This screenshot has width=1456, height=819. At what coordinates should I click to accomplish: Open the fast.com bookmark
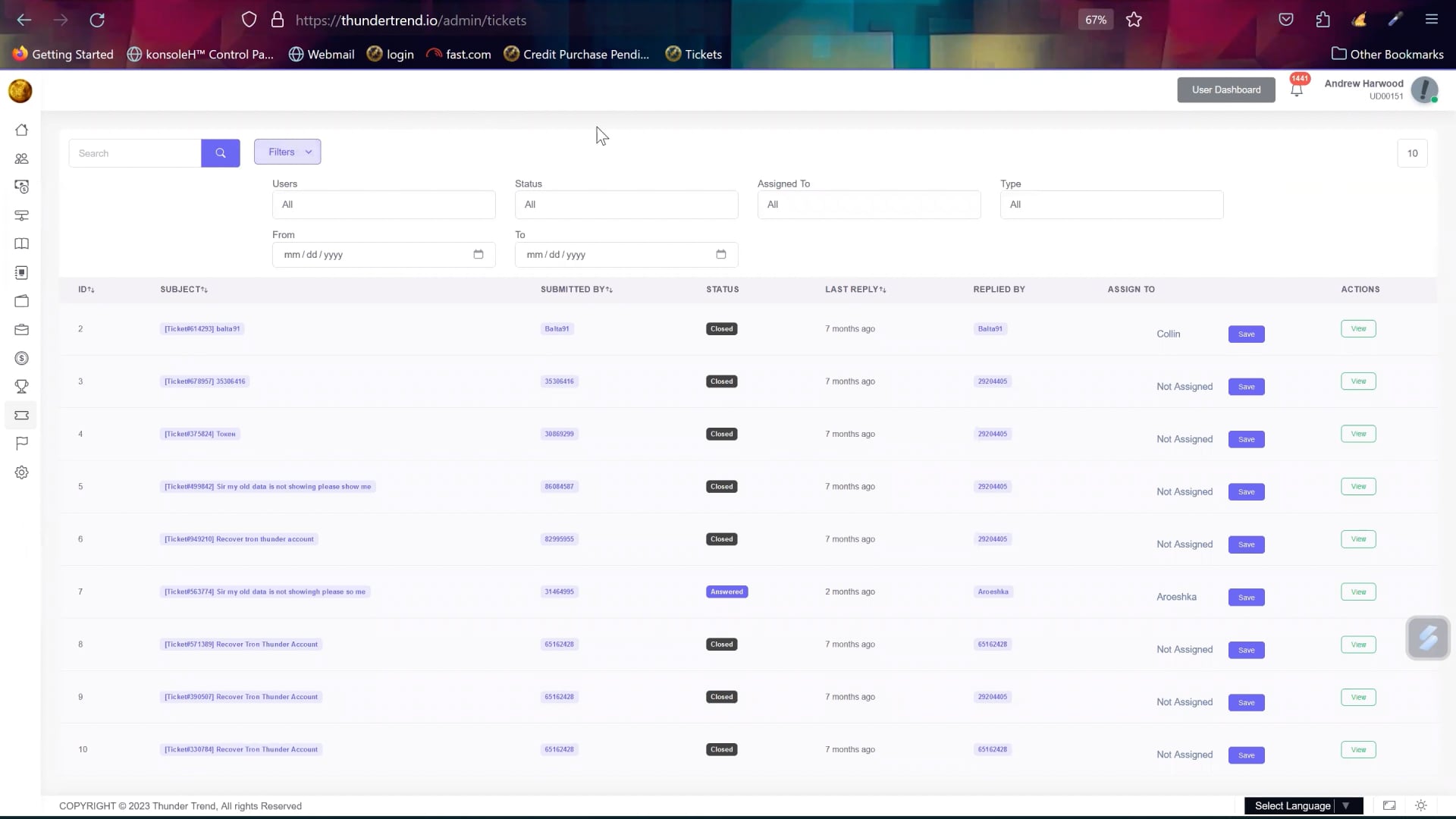459,55
